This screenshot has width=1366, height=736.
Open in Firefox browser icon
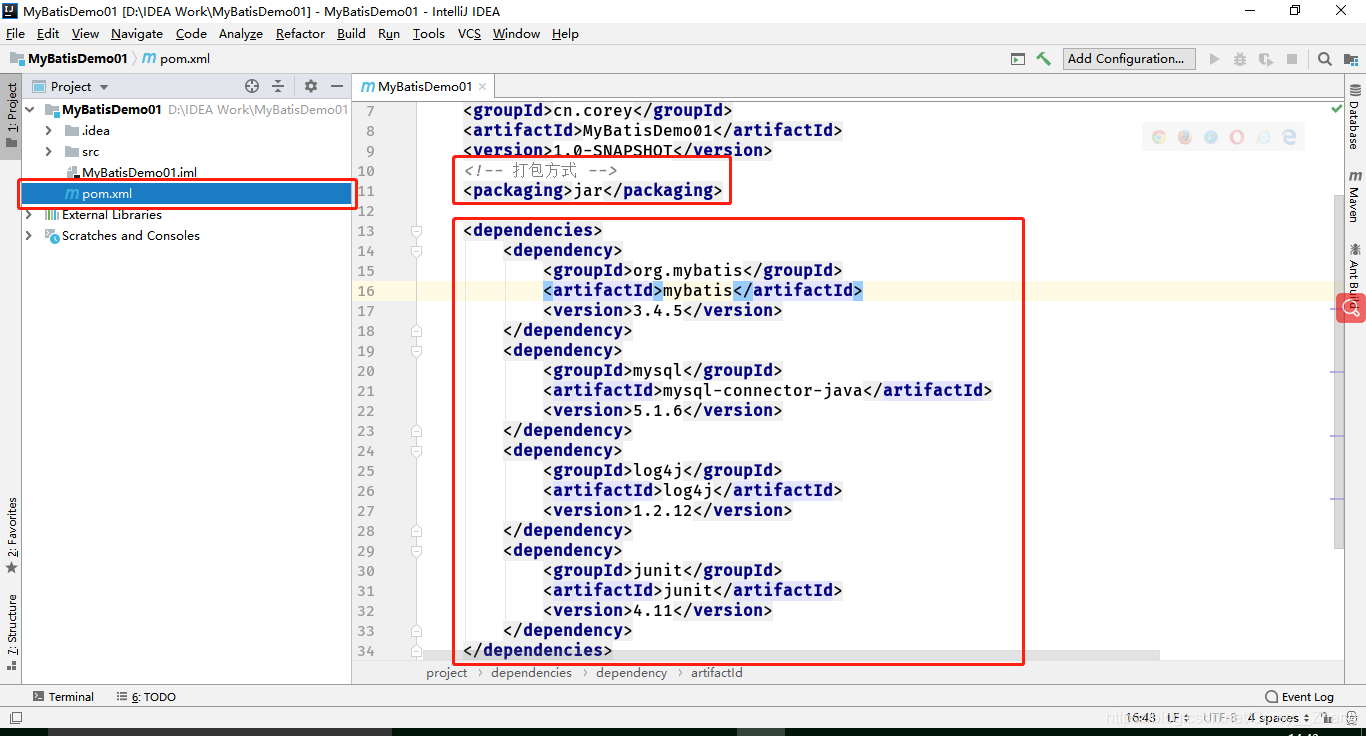tap(1185, 137)
